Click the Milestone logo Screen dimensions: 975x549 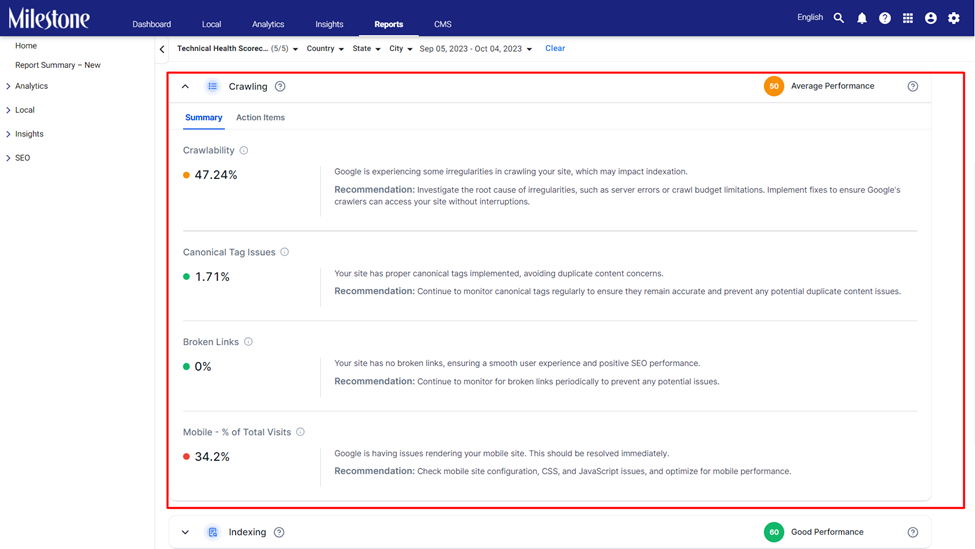[x=49, y=19]
